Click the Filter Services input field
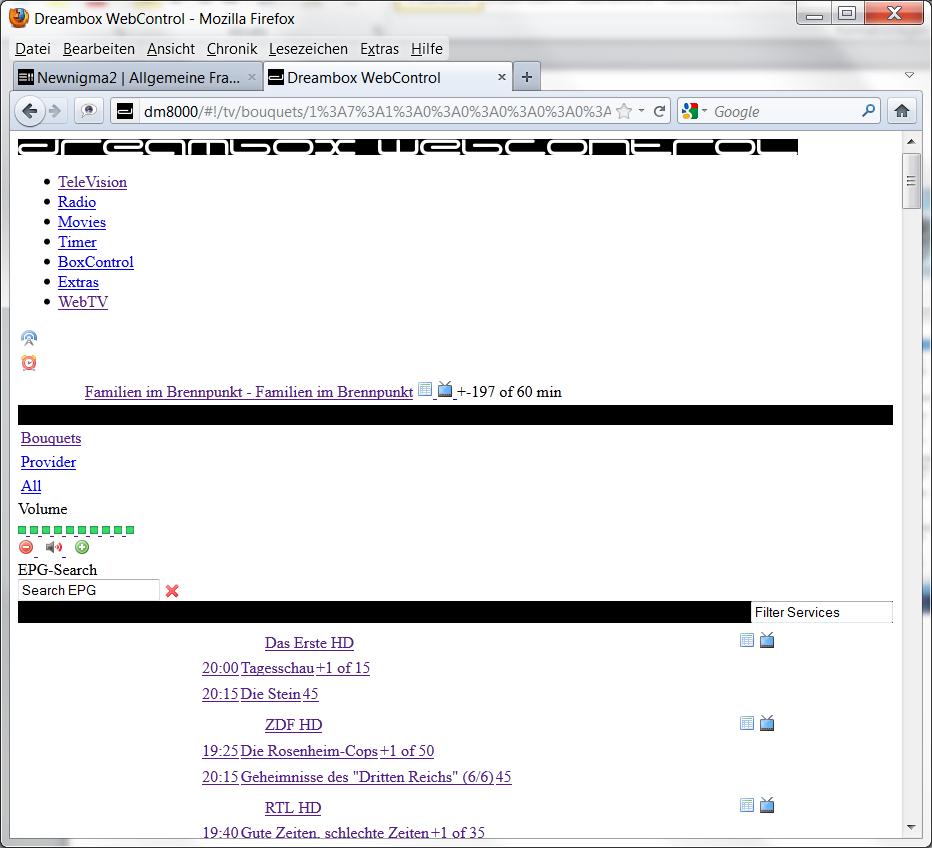Image resolution: width=932 pixels, height=848 pixels. [821, 612]
